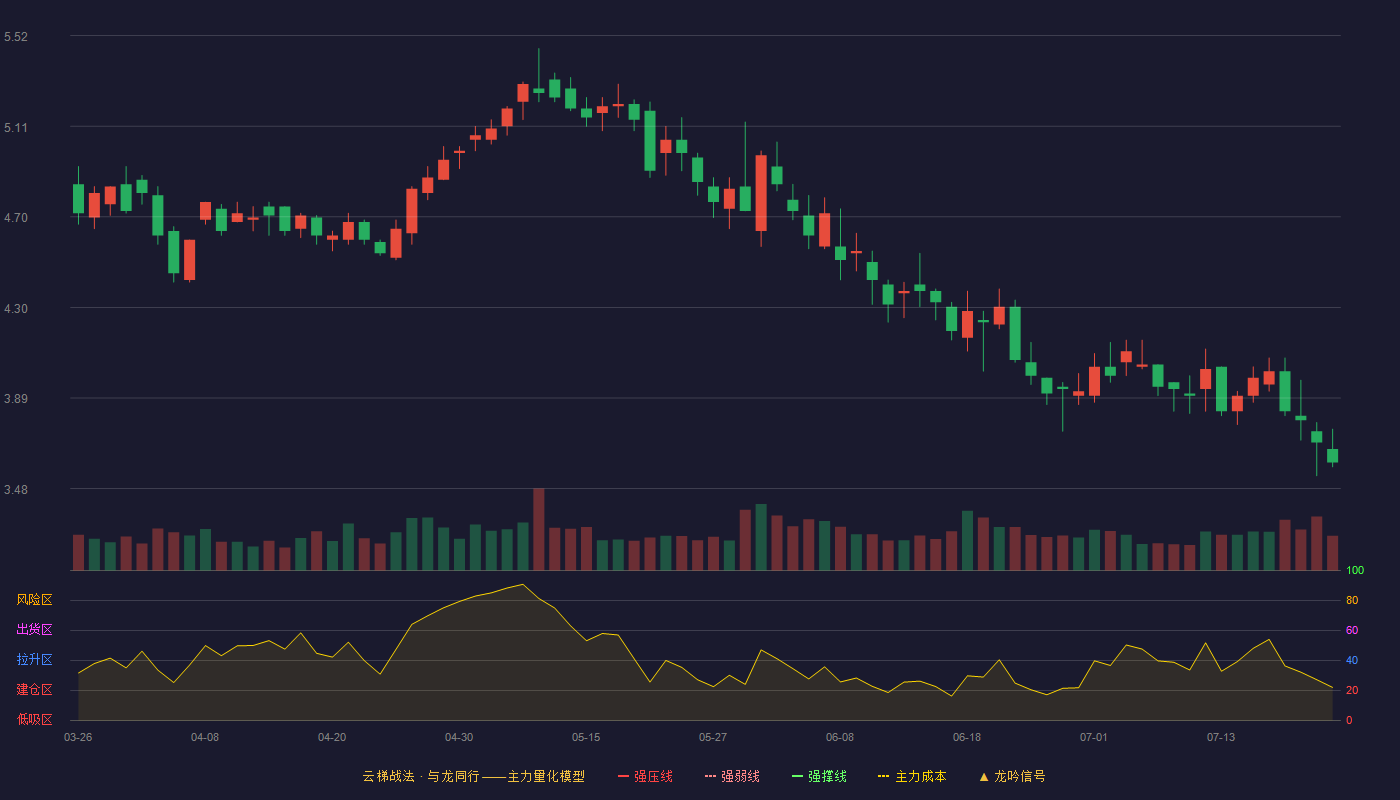This screenshot has width=1400, height=800.
Task: Click the 云梯战法 与龙同行 model title
Action: pyautogui.click(x=473, y=776)
